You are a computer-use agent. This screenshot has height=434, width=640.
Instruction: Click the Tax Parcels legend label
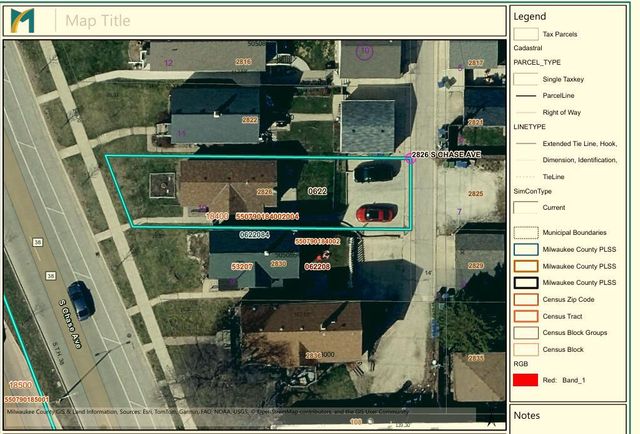pyautogui.click(x=560, y=34)
